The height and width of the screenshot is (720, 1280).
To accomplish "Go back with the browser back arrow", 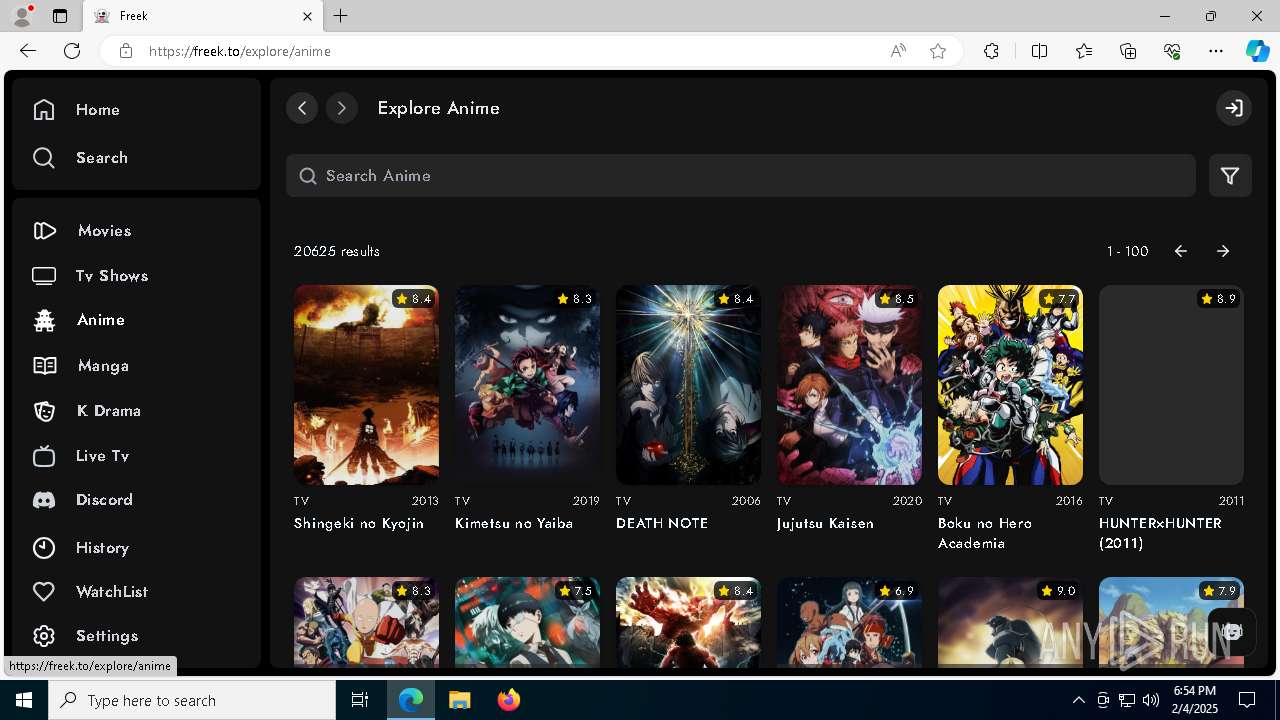I will tap(28, 51).
